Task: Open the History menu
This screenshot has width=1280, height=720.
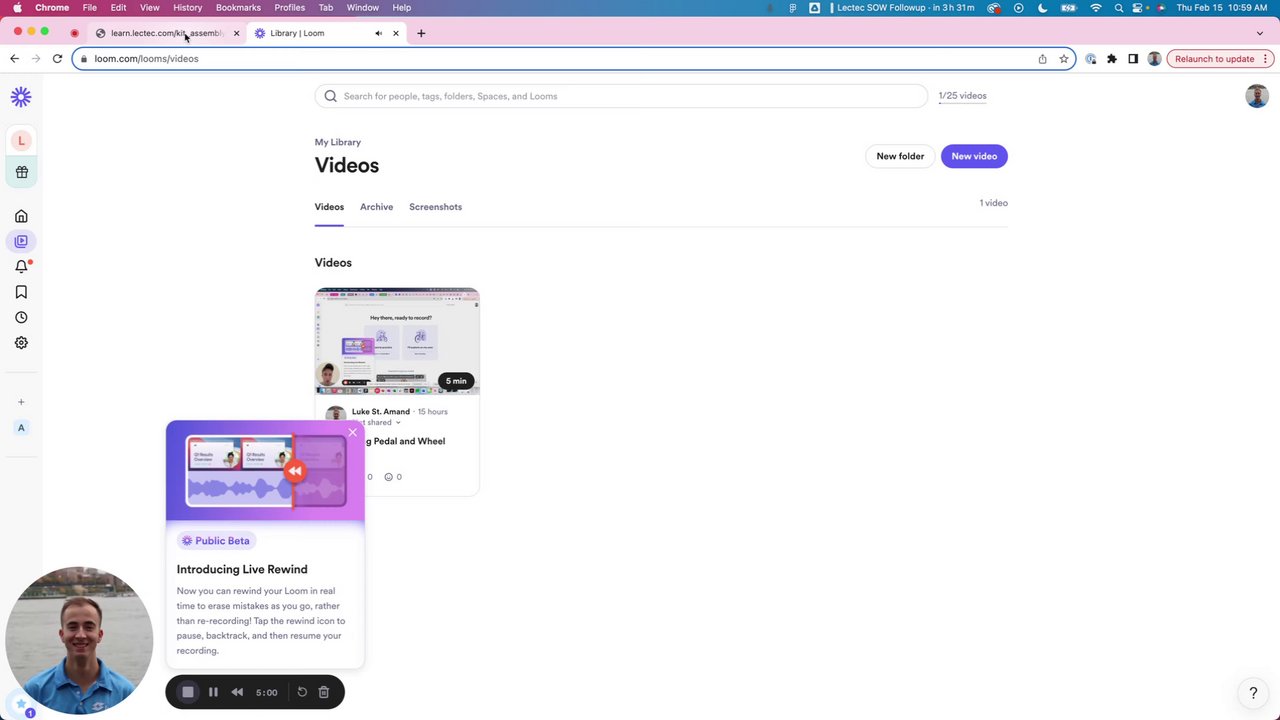Action: (187, 7)
